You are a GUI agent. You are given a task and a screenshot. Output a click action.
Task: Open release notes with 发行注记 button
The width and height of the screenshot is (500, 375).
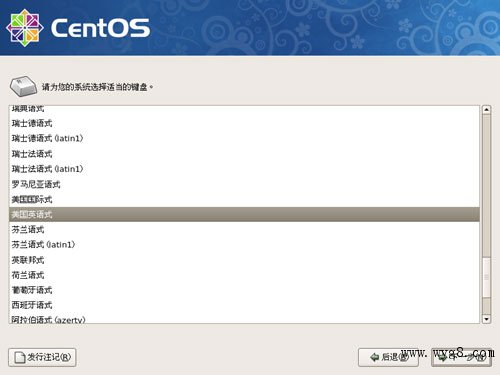click(42, 357)
